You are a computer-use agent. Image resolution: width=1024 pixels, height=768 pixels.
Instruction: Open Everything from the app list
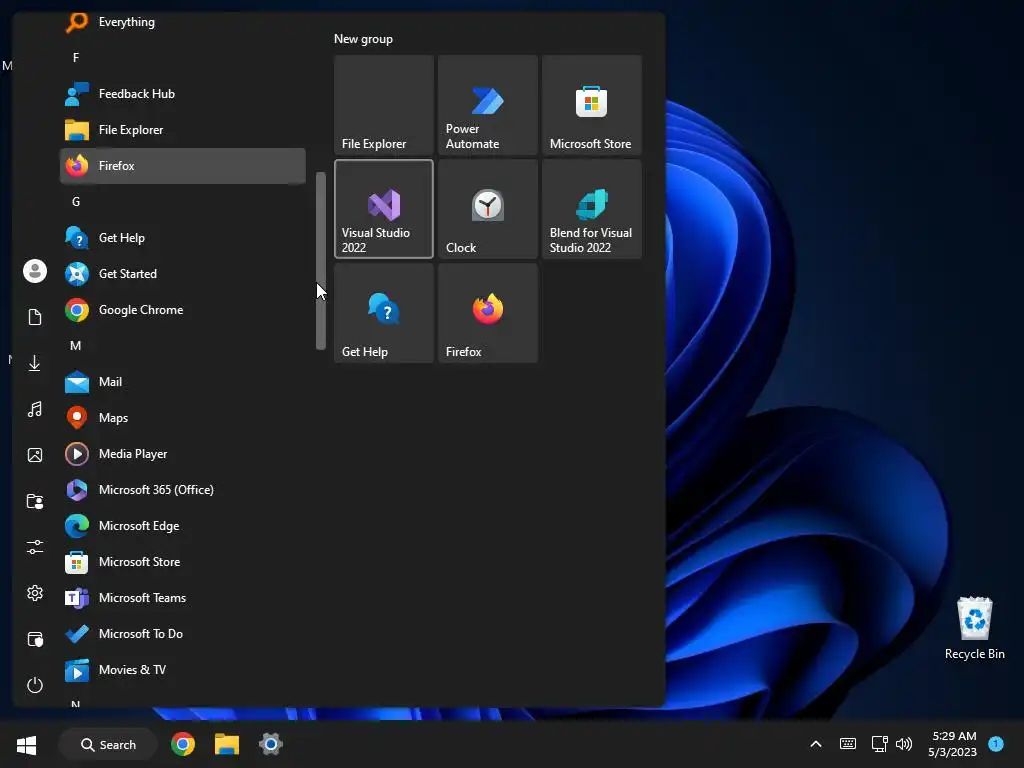coord(183,22)
